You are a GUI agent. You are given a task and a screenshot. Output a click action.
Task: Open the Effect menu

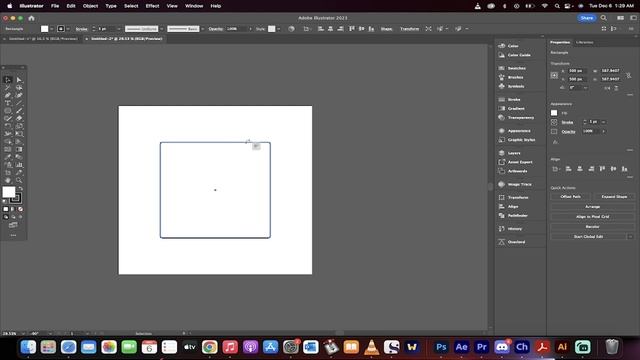coord(152,6)
